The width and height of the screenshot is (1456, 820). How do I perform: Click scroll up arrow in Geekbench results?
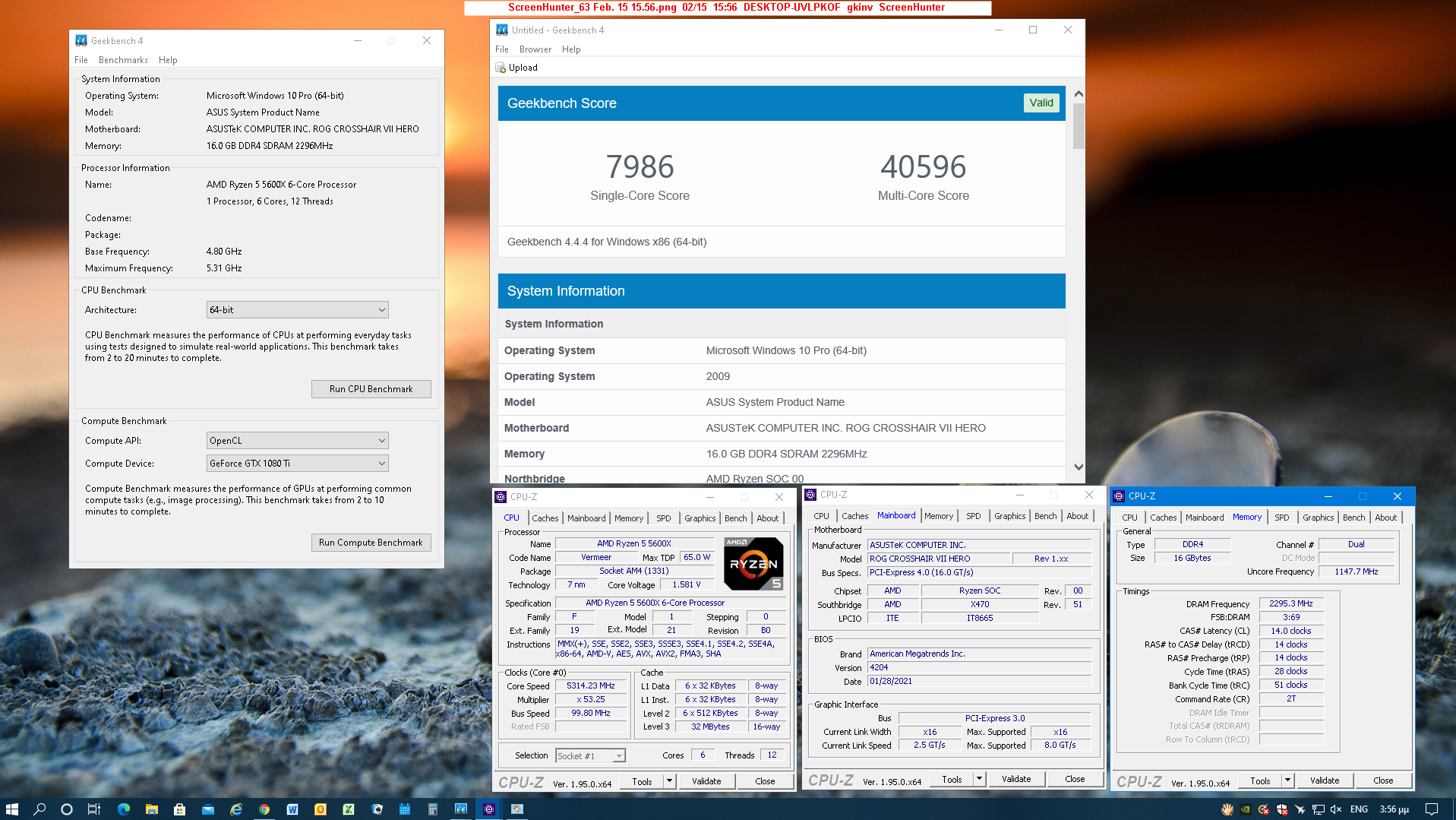tap(1079, 93)
